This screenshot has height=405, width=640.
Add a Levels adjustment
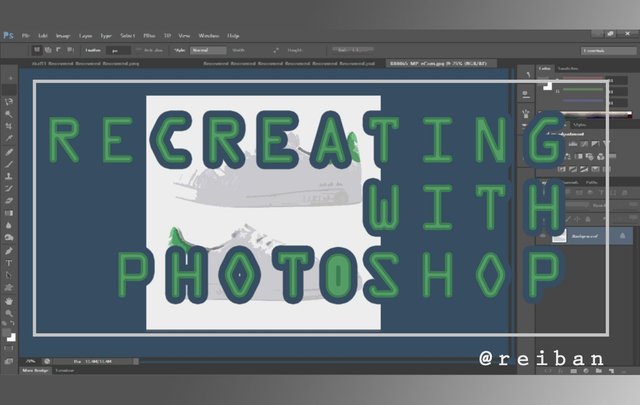573,144
